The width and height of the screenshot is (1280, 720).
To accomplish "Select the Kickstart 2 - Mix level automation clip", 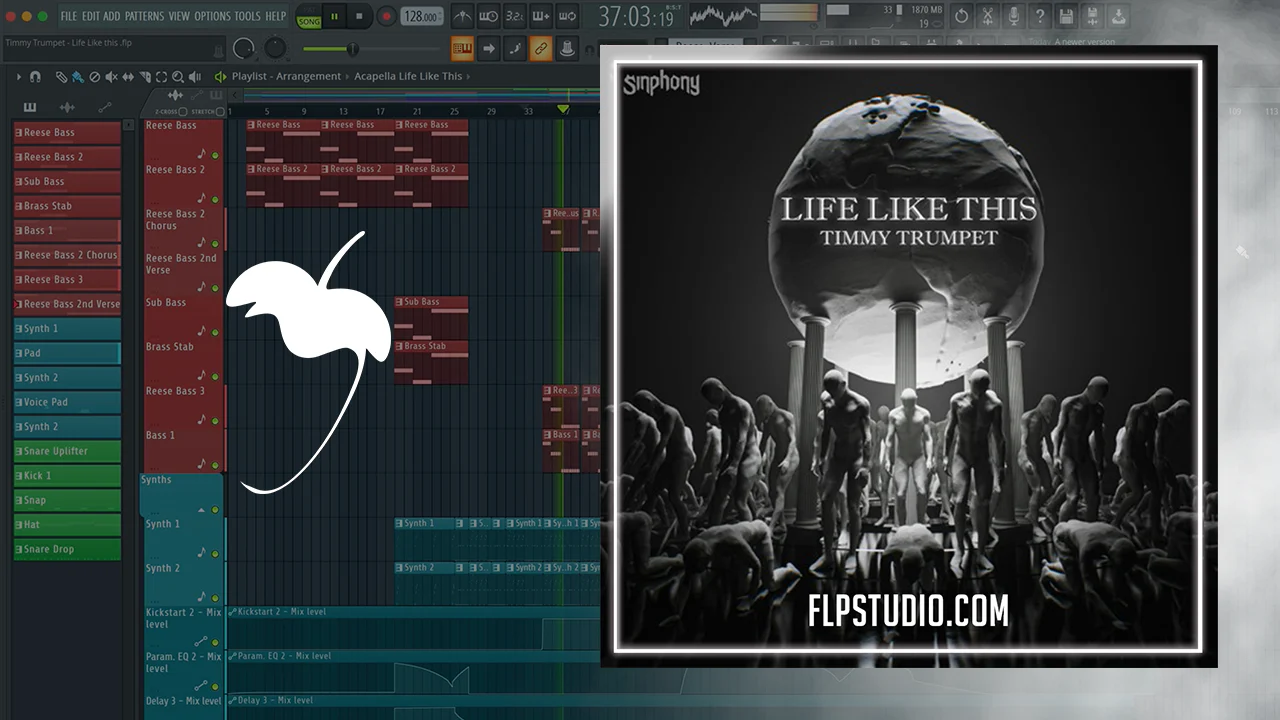I will [x=413, y=629].
